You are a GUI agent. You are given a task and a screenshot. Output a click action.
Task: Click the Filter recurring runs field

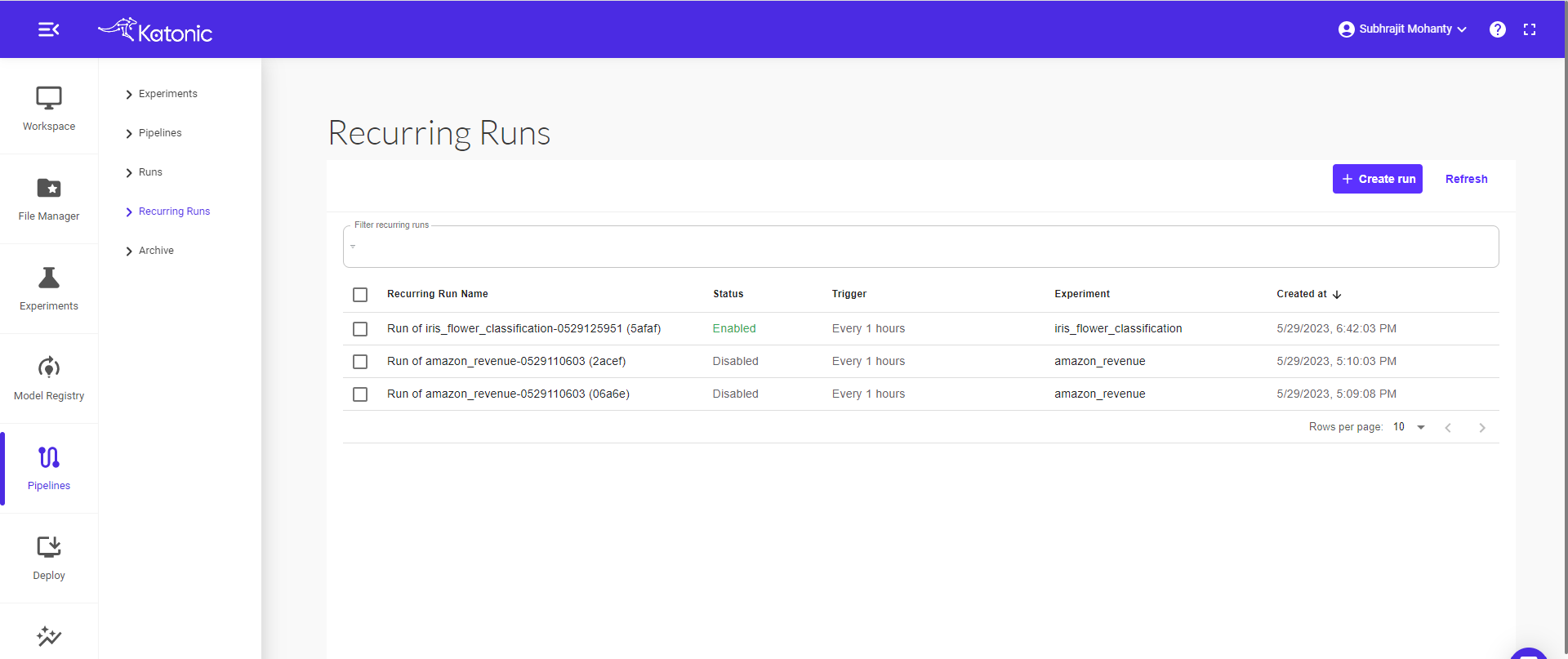coord(921,247)
